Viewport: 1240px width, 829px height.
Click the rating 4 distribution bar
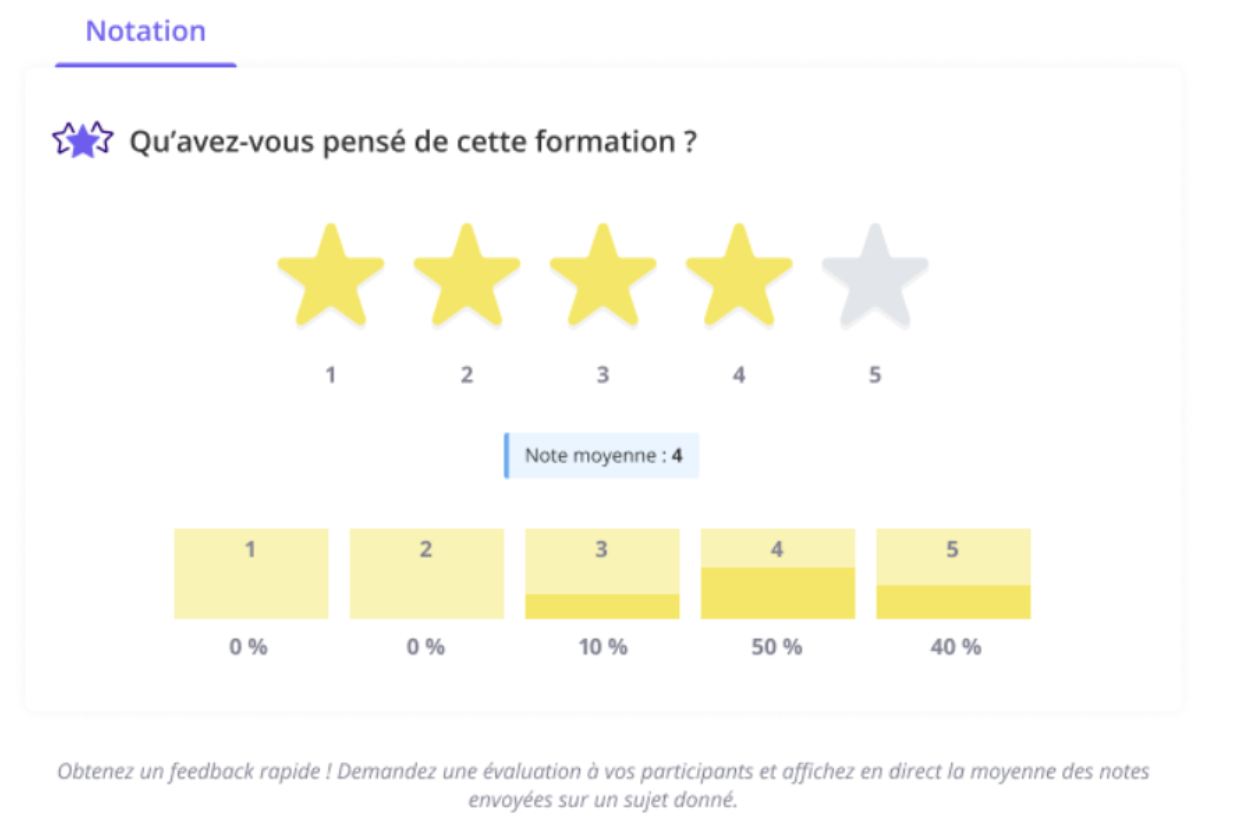(778, 574)
